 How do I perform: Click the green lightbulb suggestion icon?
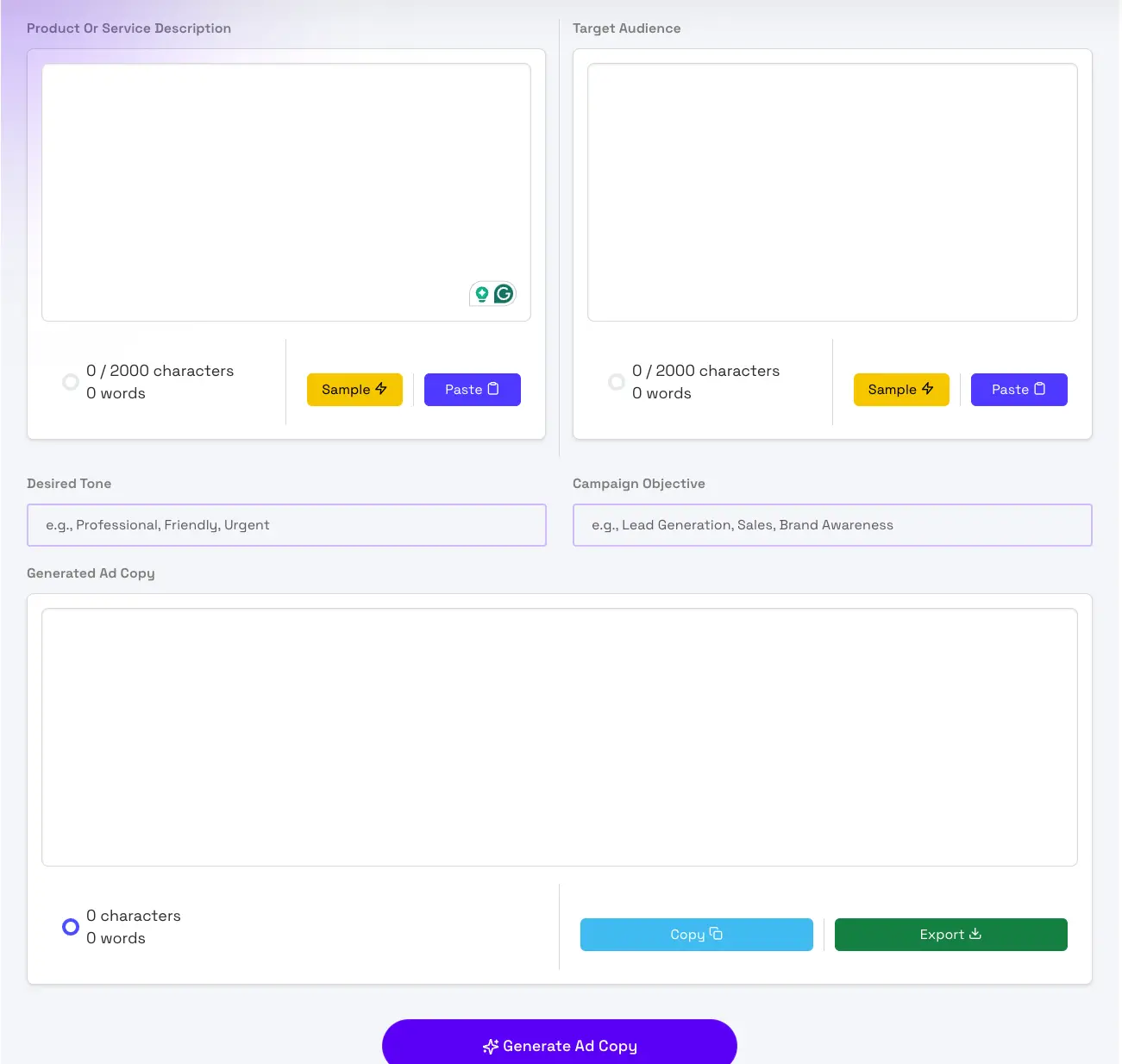[x=482, y=294]
